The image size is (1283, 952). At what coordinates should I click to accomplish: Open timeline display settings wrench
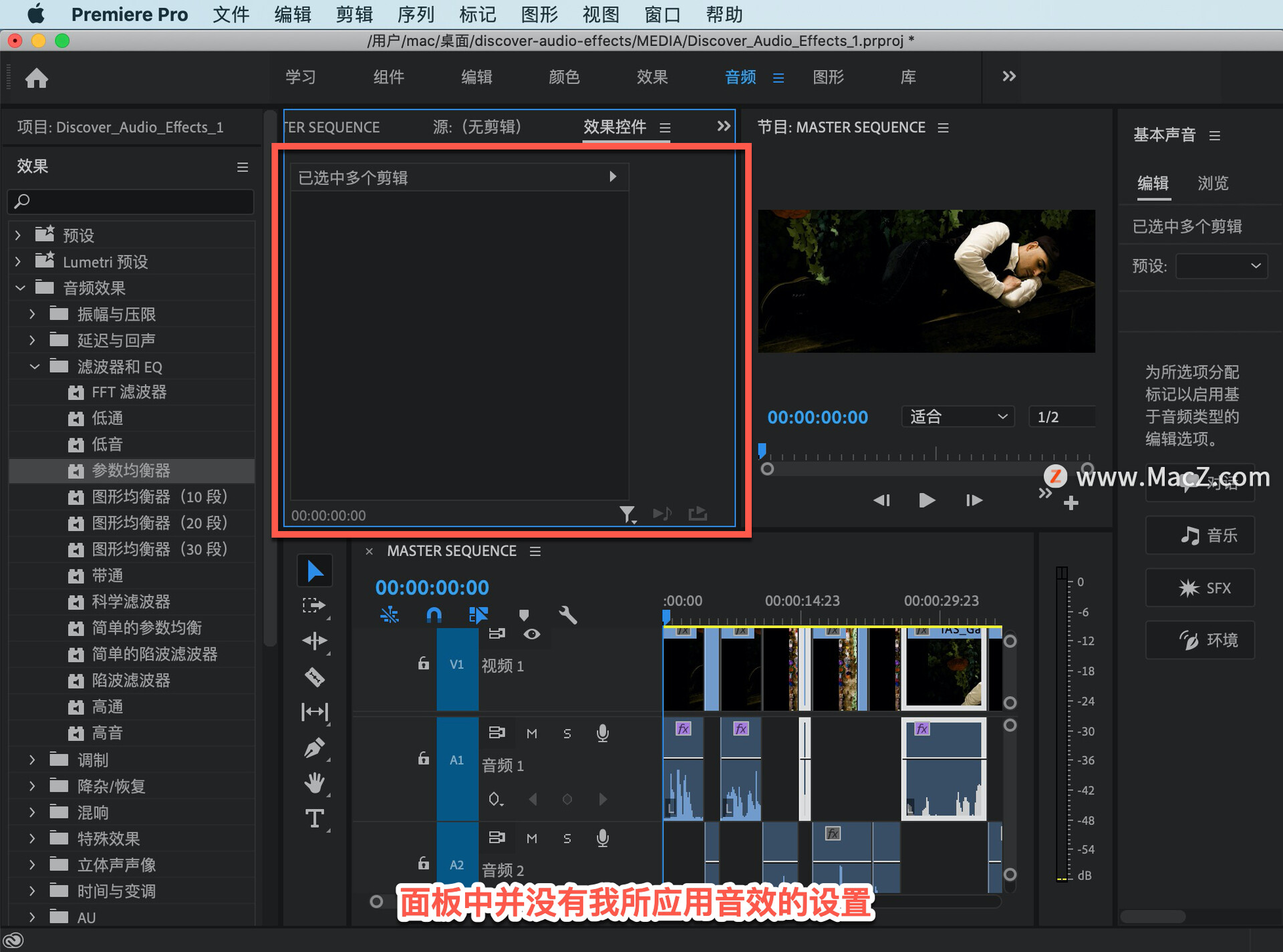[x=567, y=615]
